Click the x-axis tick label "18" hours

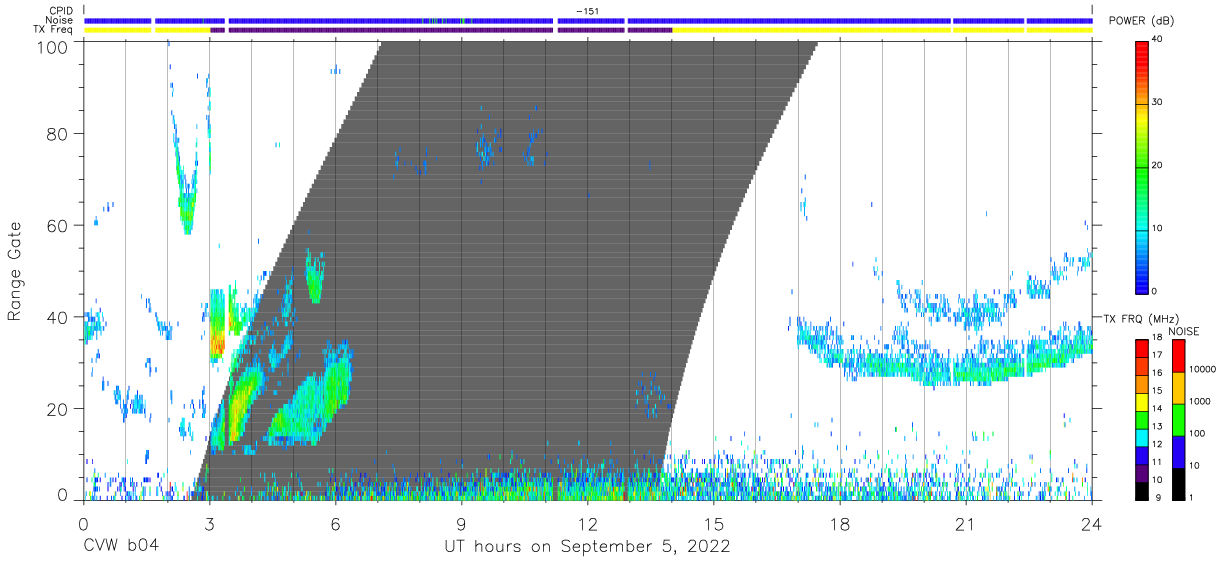pos(840,522)
